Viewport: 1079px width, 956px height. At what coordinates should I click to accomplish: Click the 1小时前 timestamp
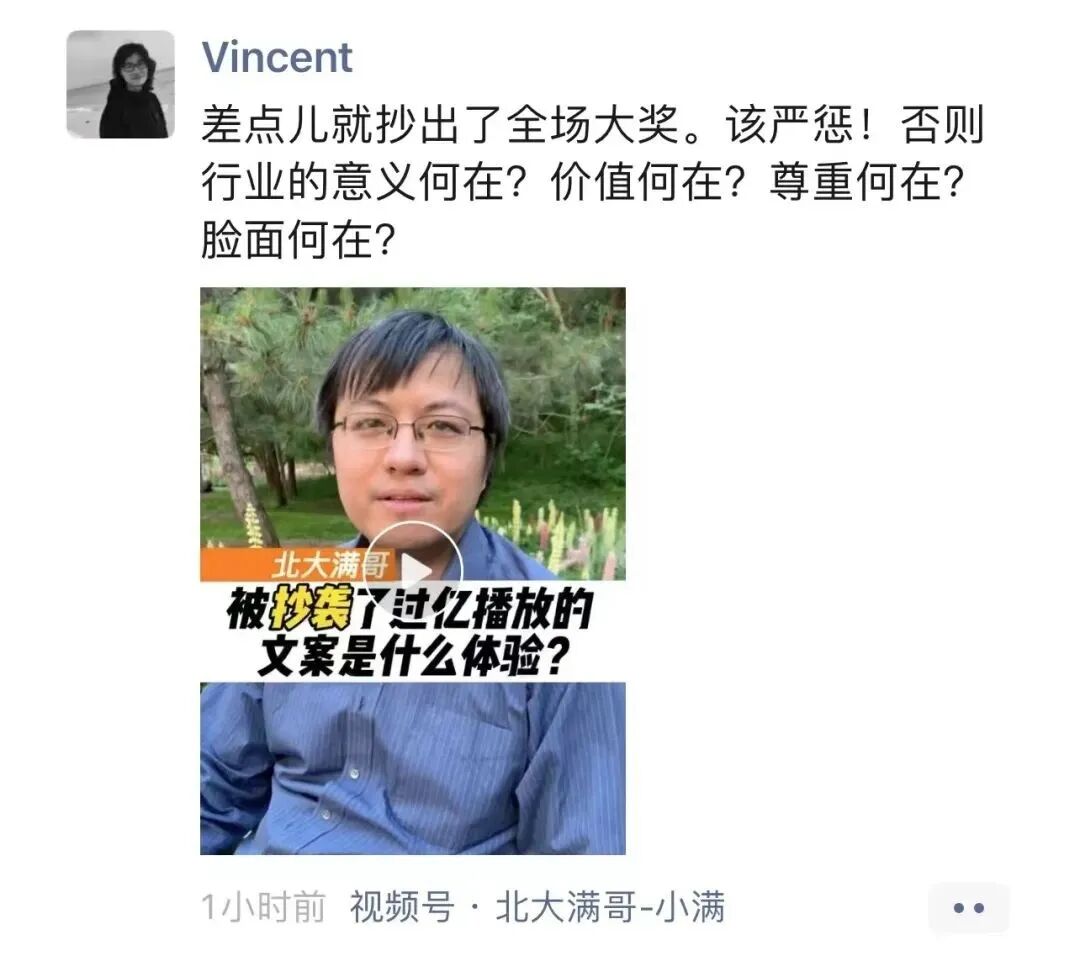pyautogui.click(x=264, y=906)
